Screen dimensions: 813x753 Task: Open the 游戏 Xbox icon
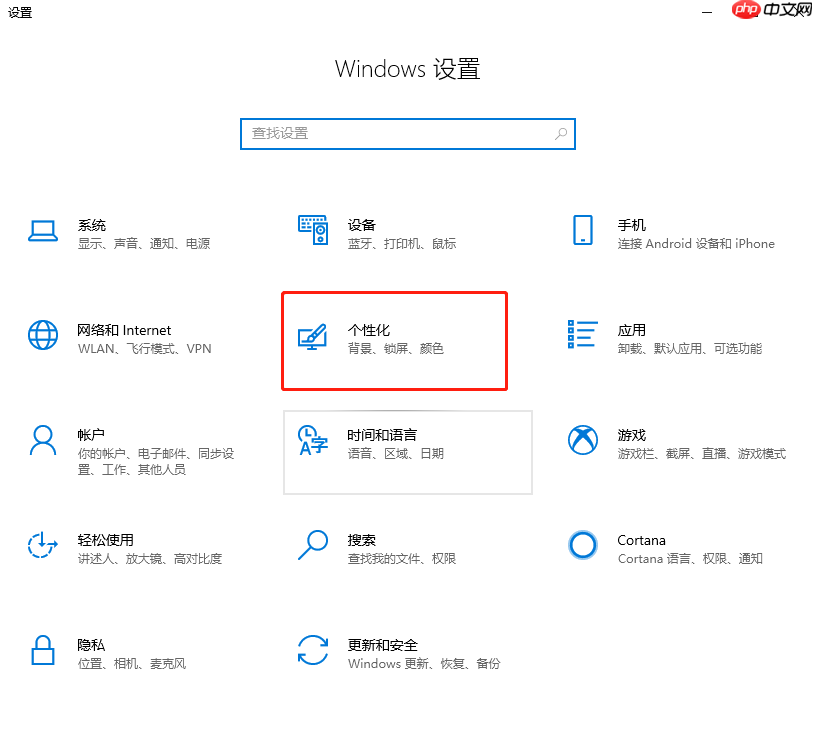click(583, 440)
